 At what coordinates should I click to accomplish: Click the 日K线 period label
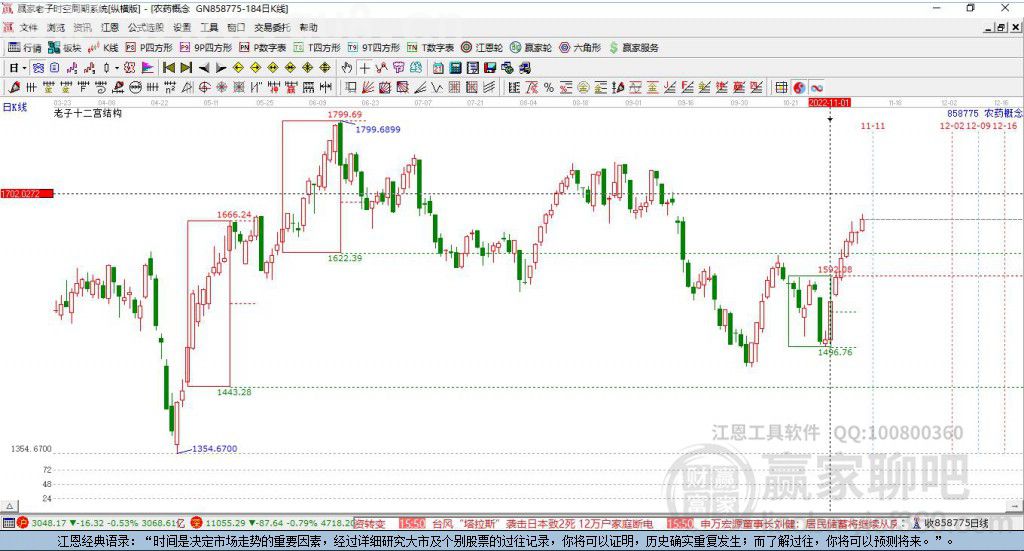coord(15,107)
